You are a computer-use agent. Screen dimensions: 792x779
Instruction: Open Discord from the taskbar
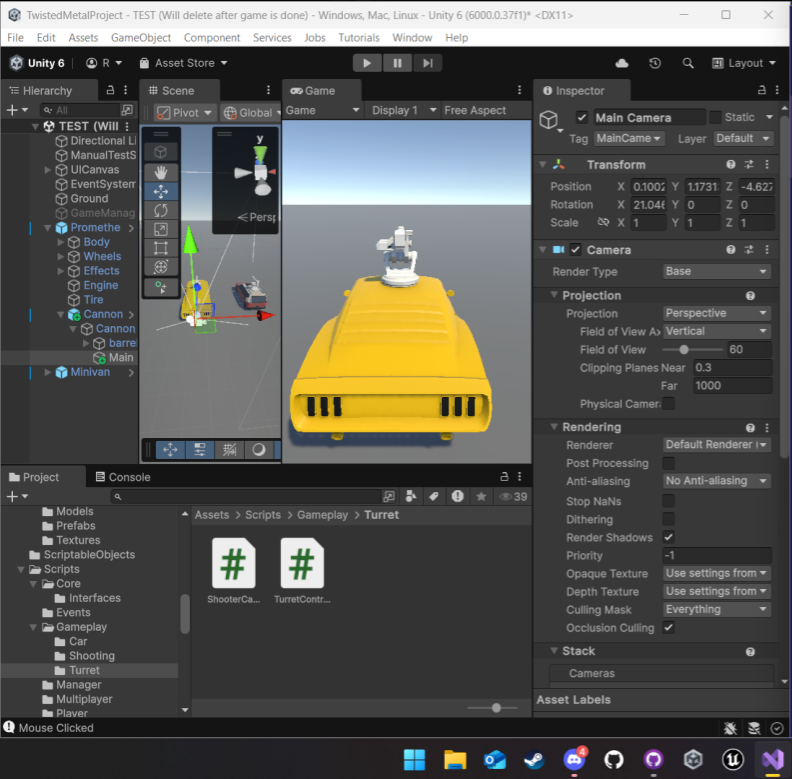[x=574, y=759]
